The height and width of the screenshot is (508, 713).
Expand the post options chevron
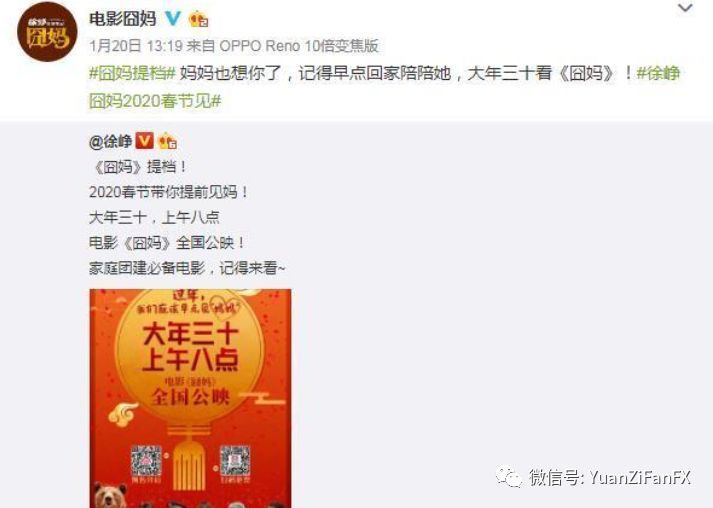(x=685, y=8)
